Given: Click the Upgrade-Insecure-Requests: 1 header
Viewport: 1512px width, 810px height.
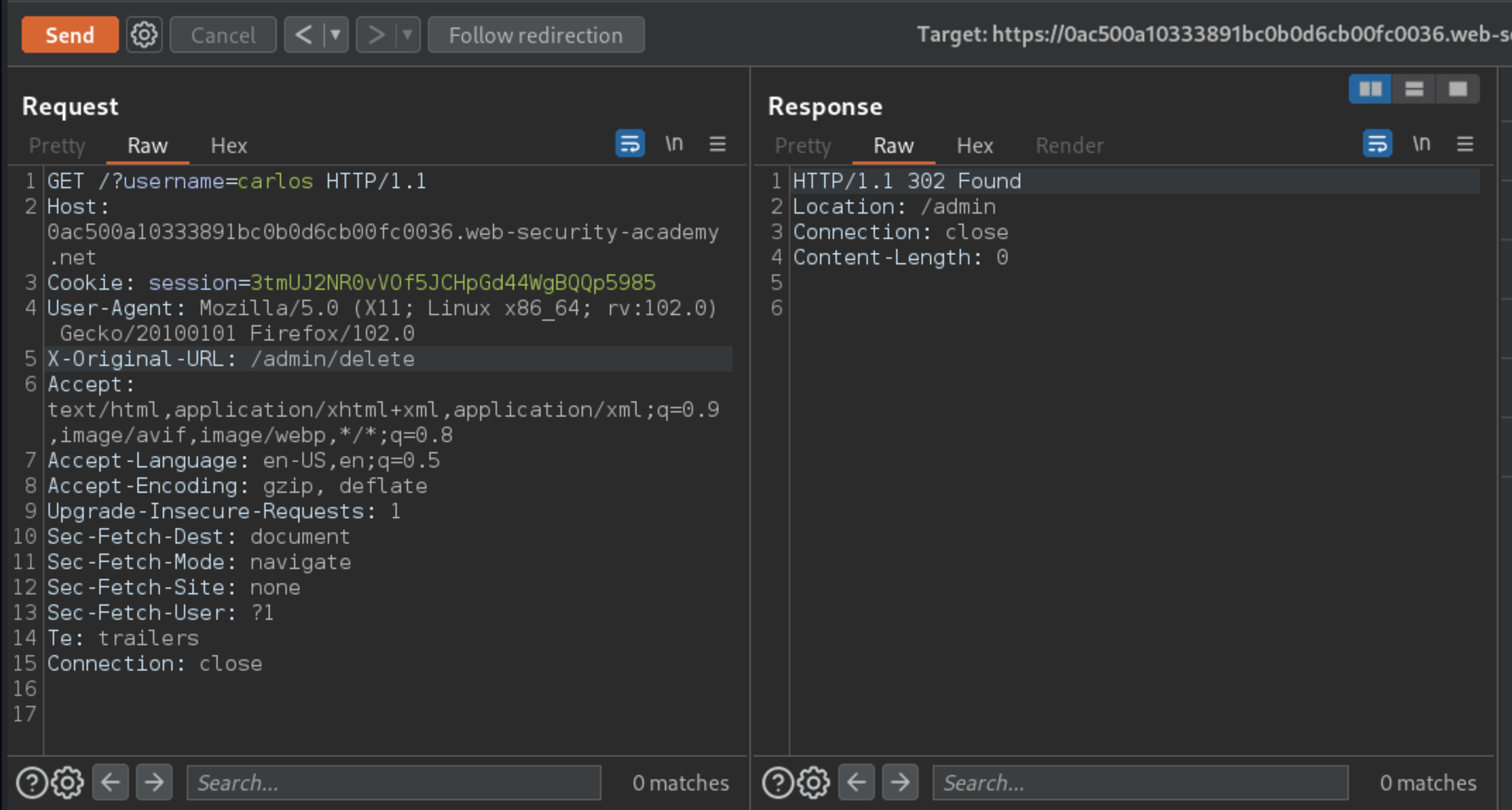Looking at the screenshot, I should pos(224,511).
